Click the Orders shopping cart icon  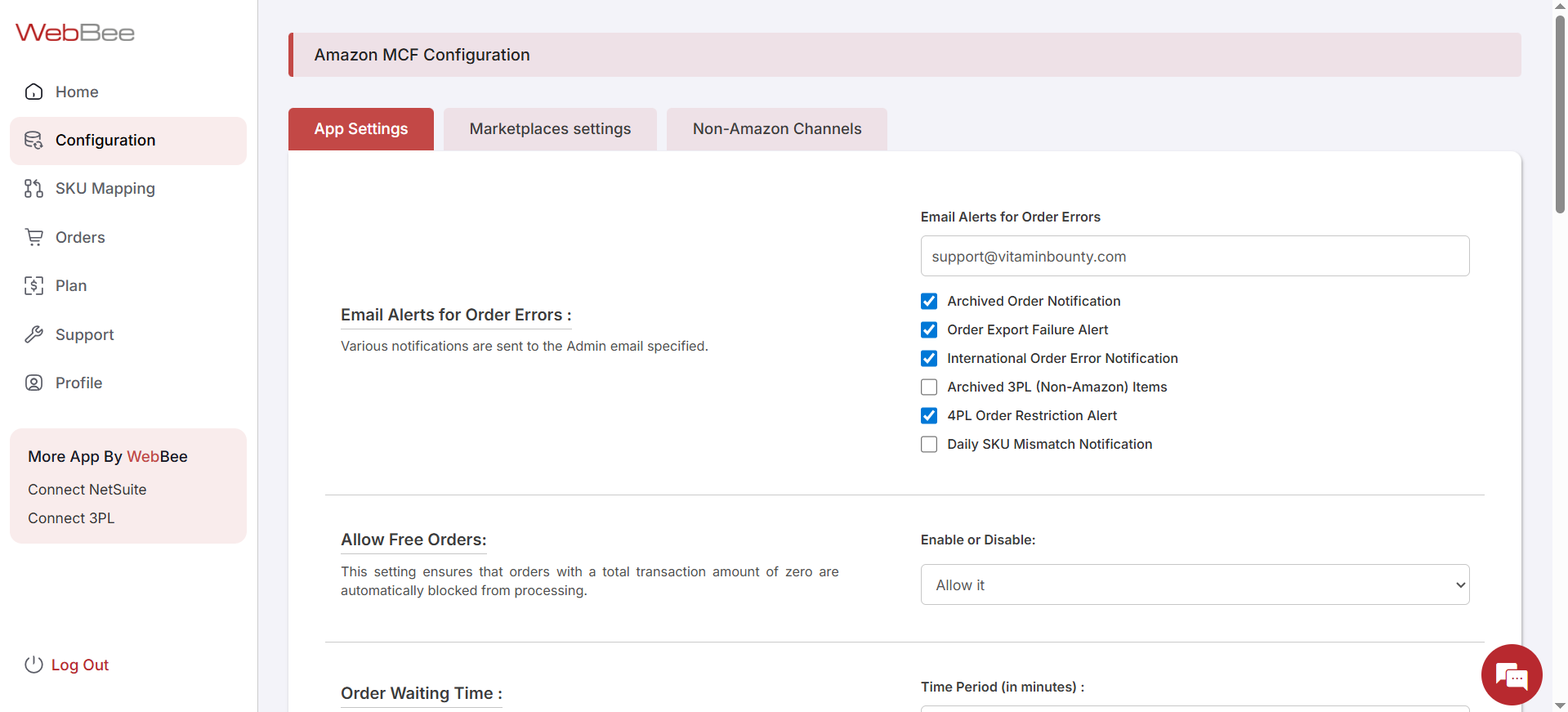pos(34,237)
